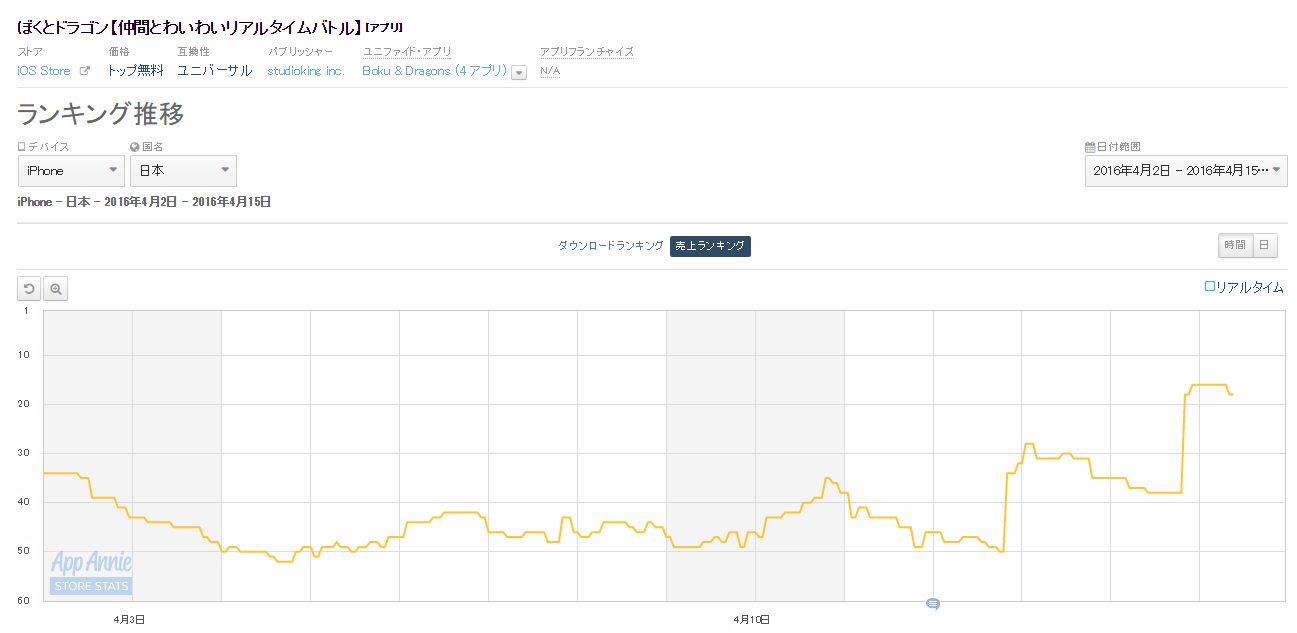
Task: Click the chart reset (undo) icon
Action: 29,289
